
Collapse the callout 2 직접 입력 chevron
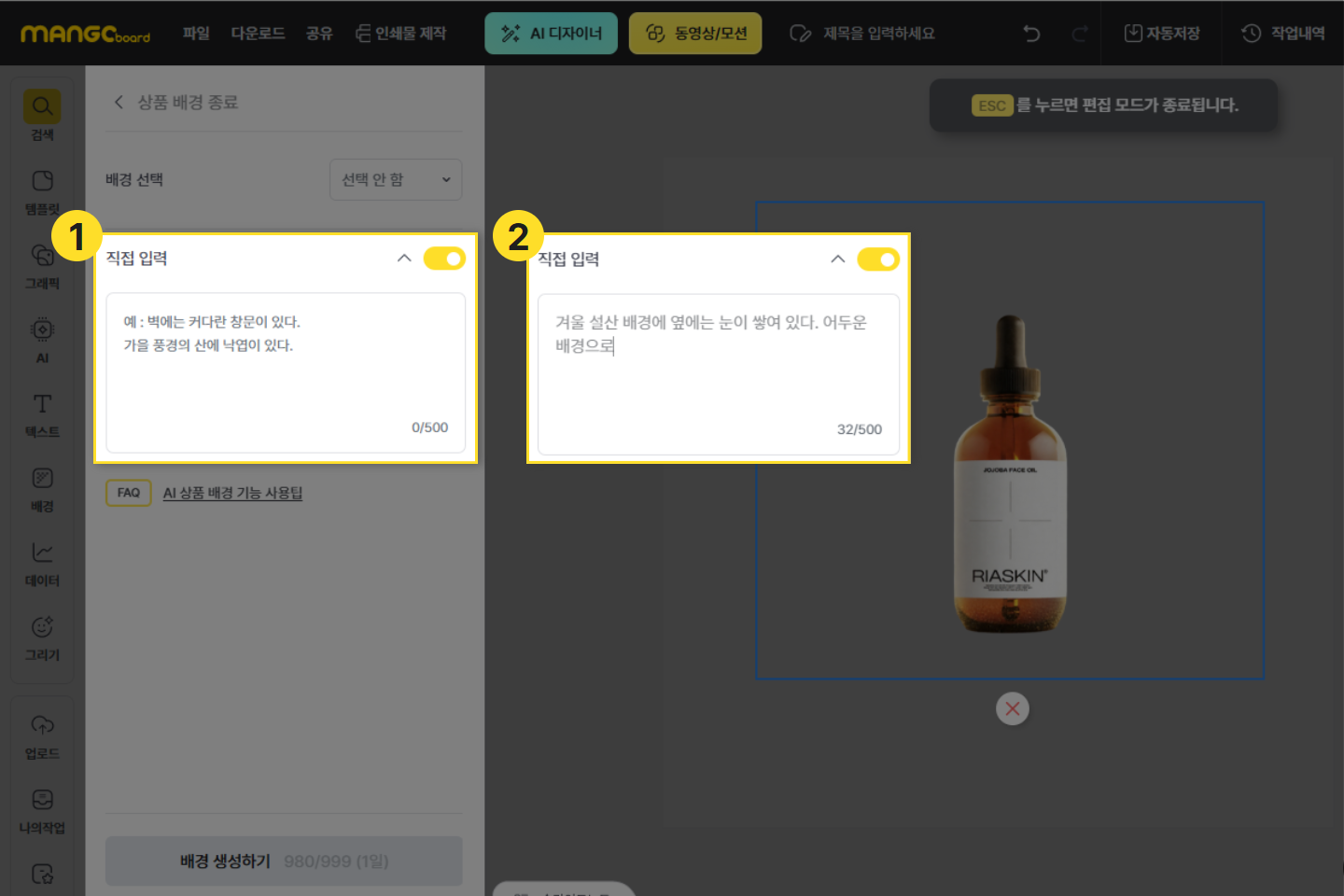[x=838, y=259]
